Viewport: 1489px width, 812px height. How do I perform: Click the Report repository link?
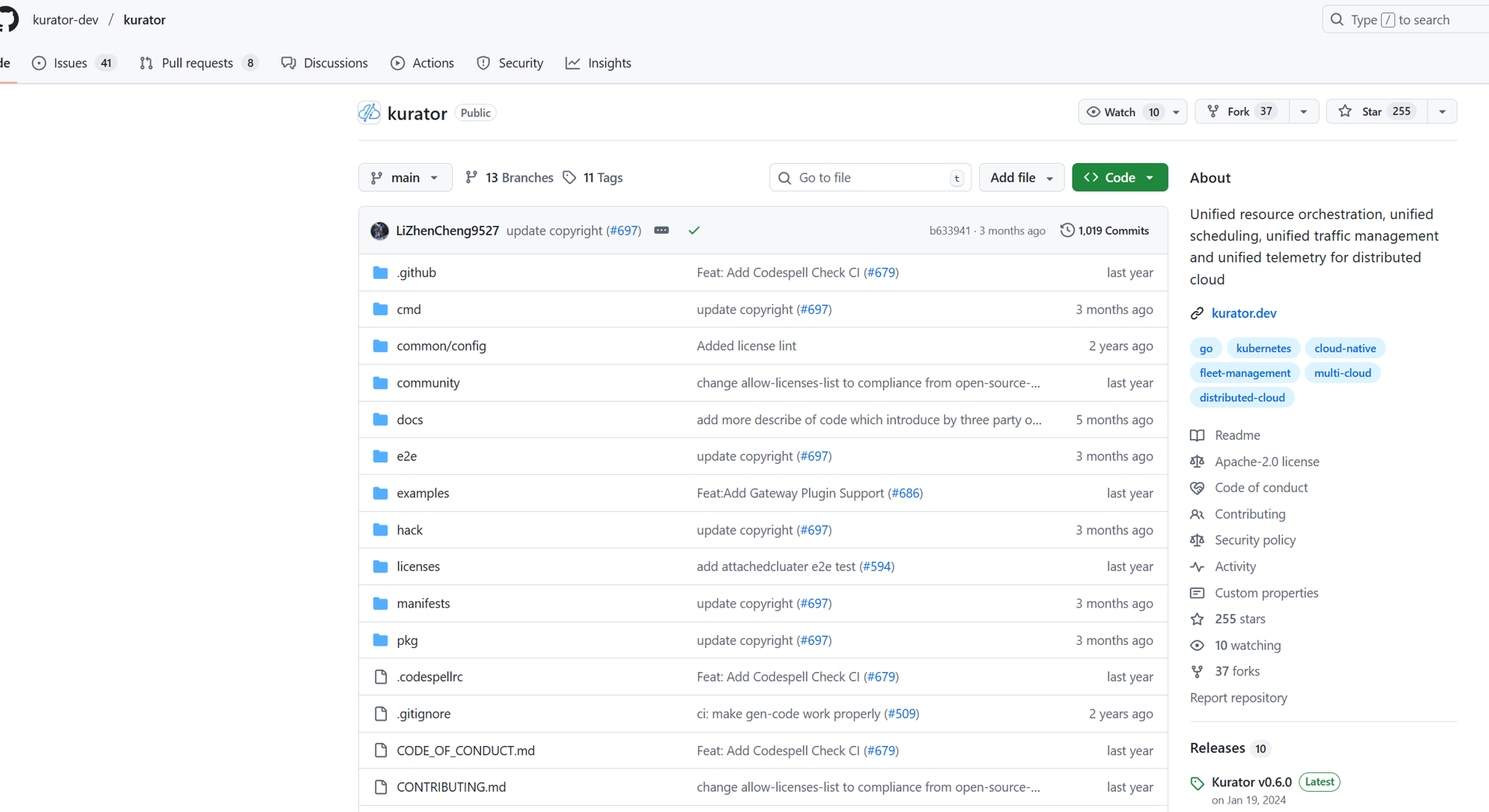[1238, 698]
